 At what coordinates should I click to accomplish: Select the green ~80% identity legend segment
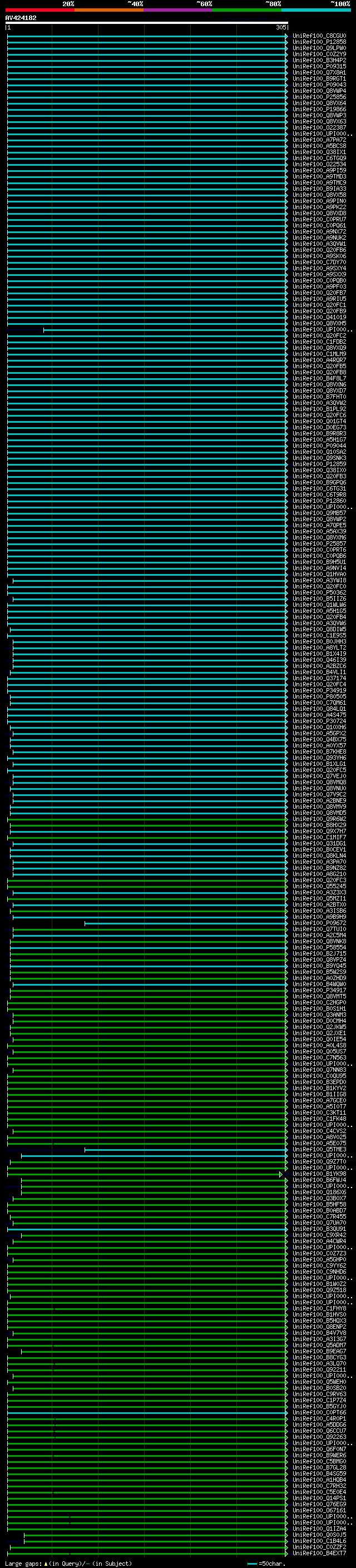coord(247,10)
